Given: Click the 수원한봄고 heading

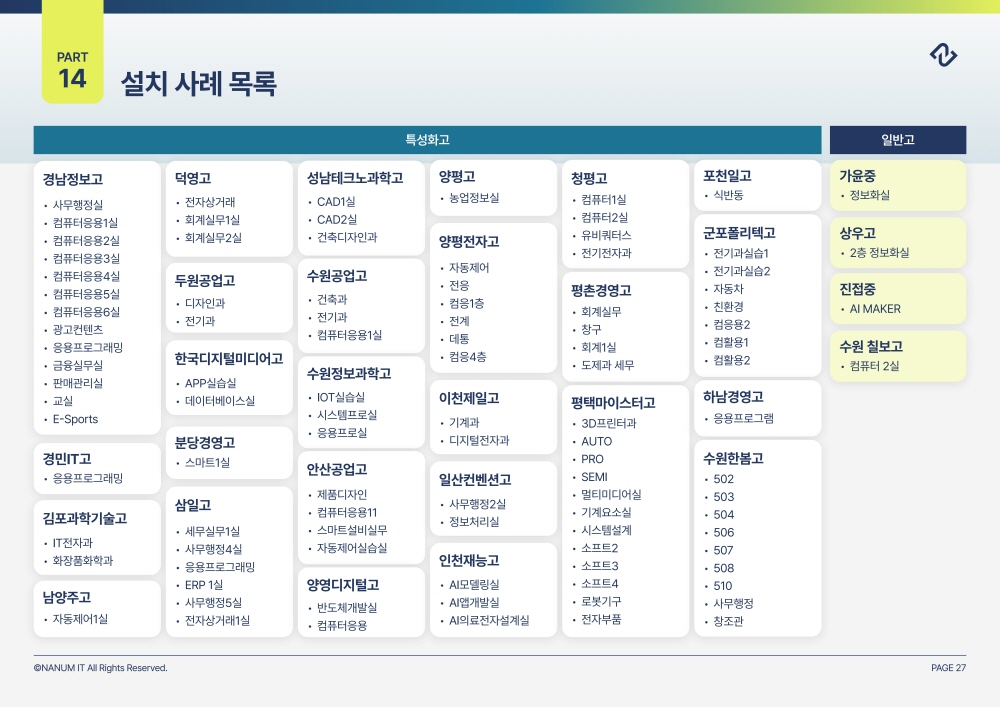Looking at the screenshot, I should point(733,458).
